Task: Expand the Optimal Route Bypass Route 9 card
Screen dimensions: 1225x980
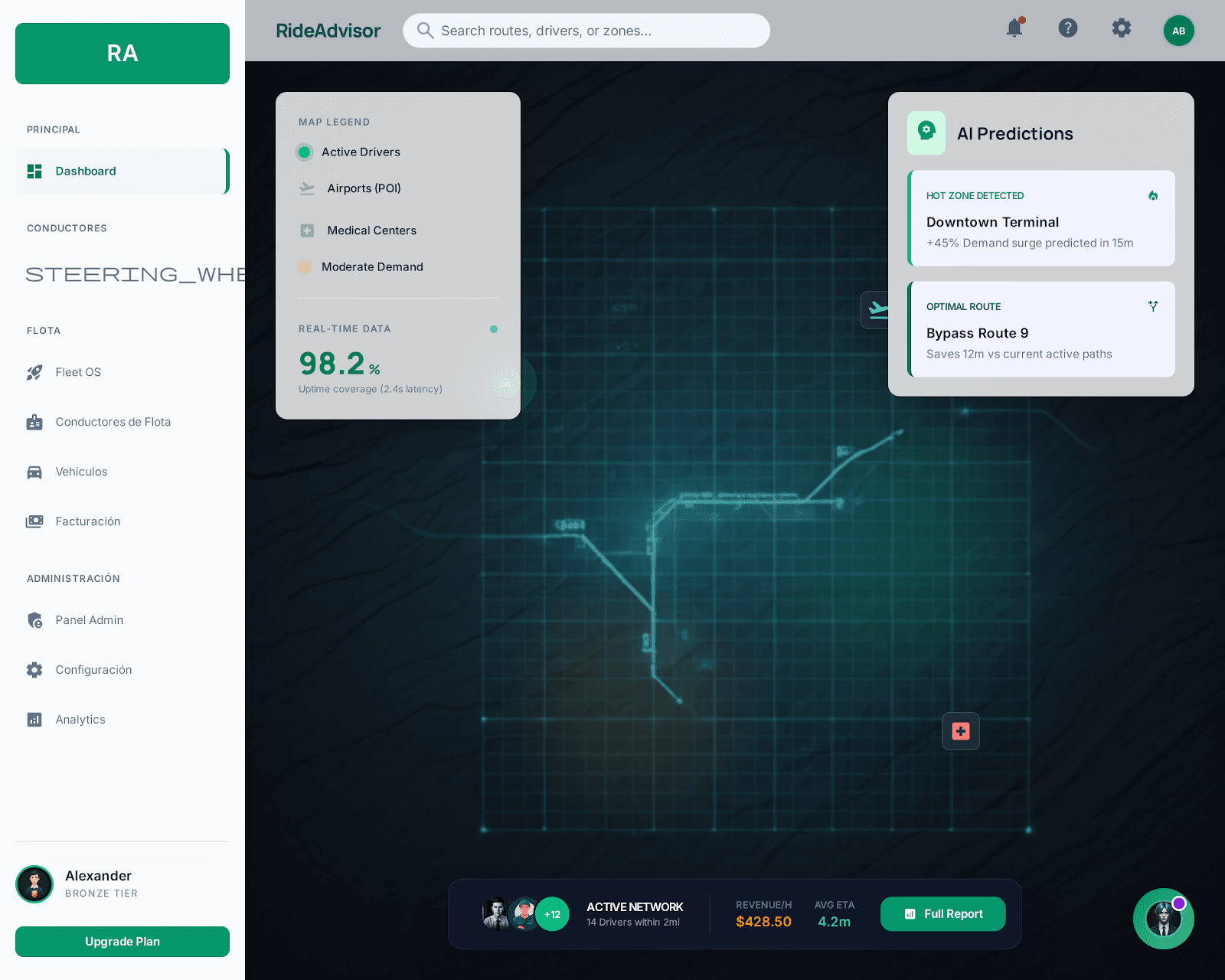Action: tap(1041, 329)
